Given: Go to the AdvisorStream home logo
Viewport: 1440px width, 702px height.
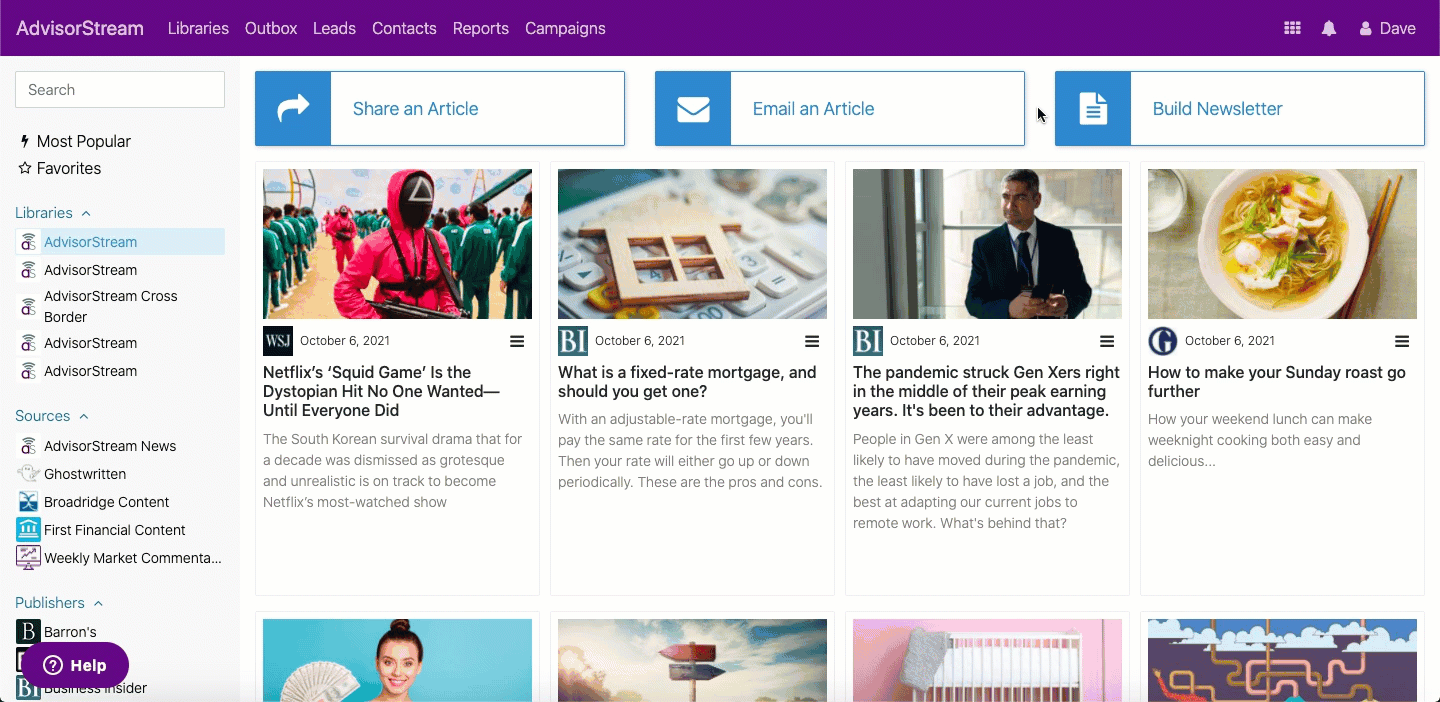Looking at the screenshot, I should coord(80,28).
